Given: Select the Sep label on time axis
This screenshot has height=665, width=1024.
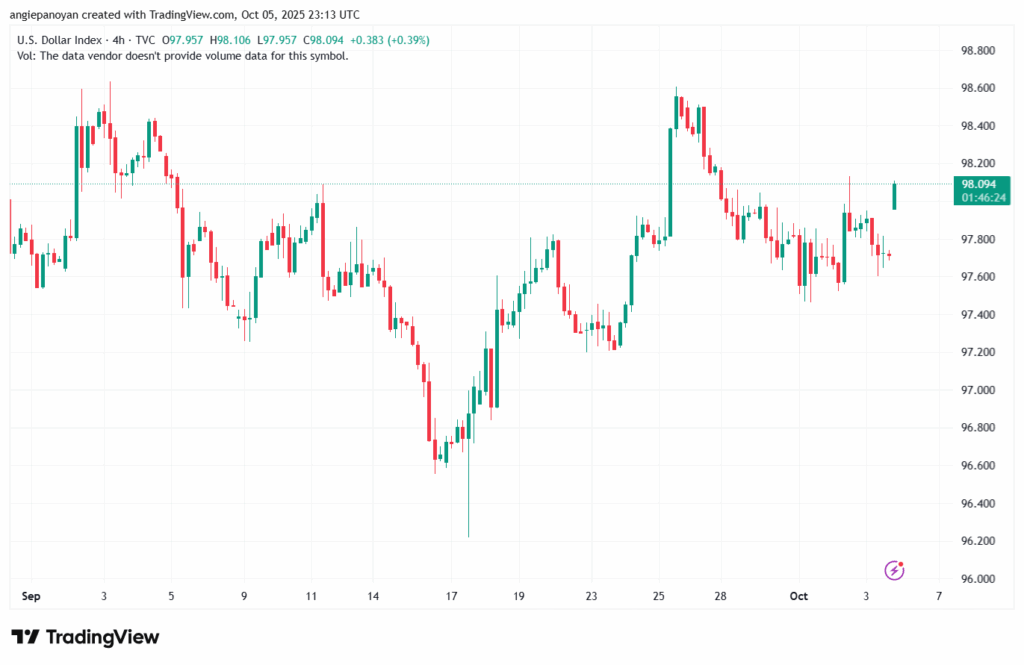Looking at the screenshot, I should tap(32, 596).
